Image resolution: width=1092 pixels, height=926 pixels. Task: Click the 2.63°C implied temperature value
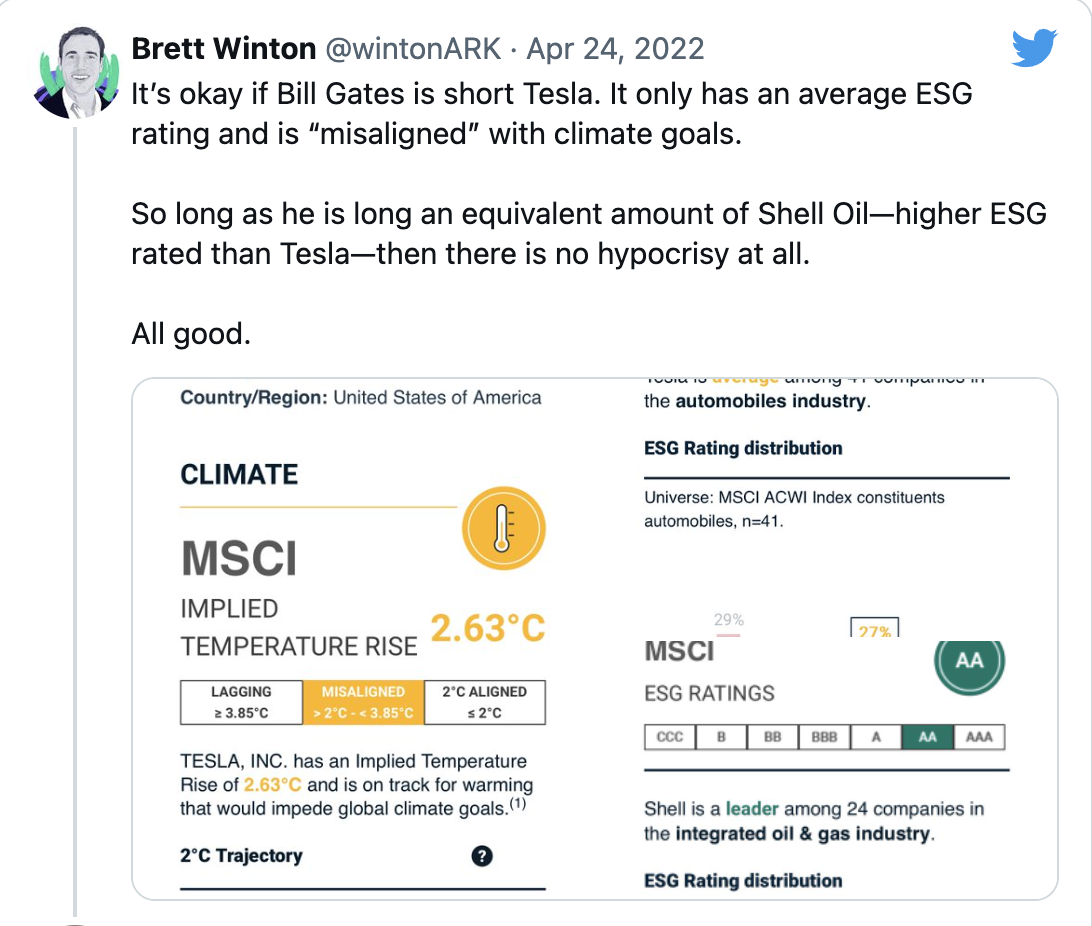coord(488,628)
